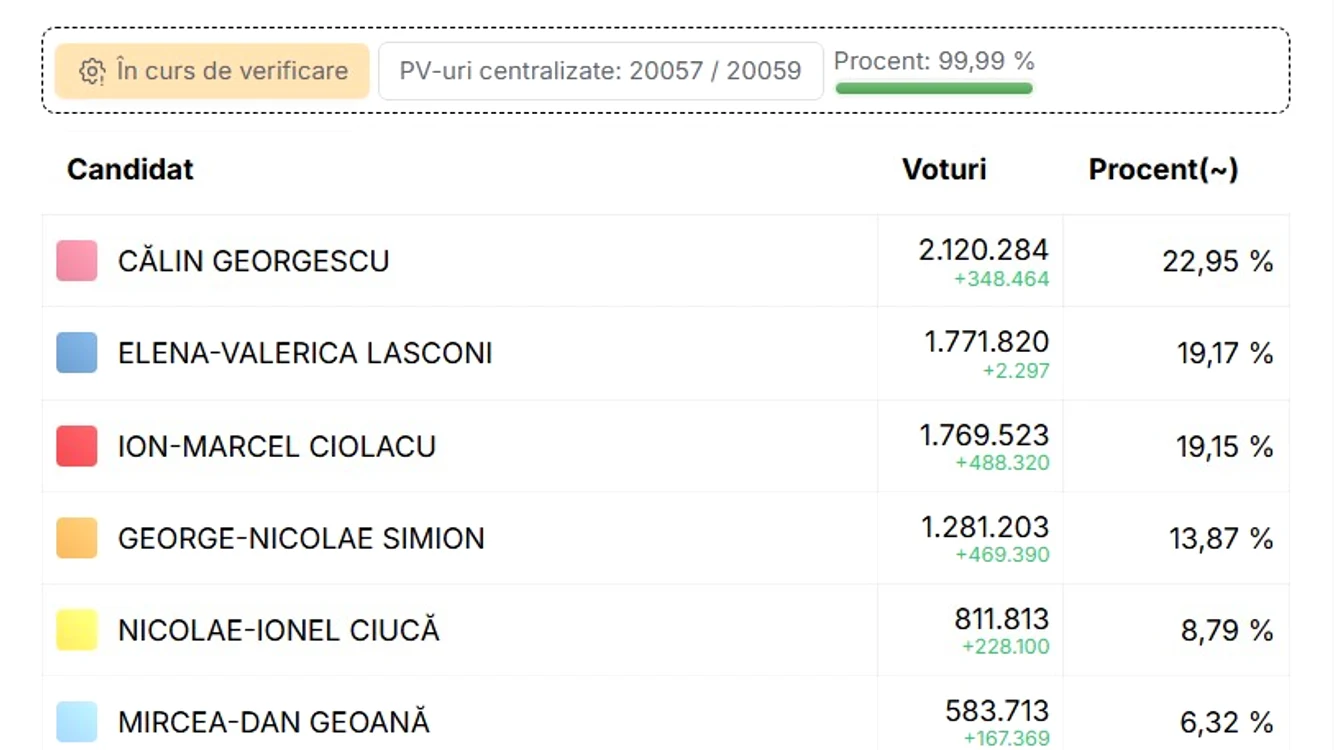Sort by the Voturi column header
Screen dimensions: 1334x750
[944, 169]
